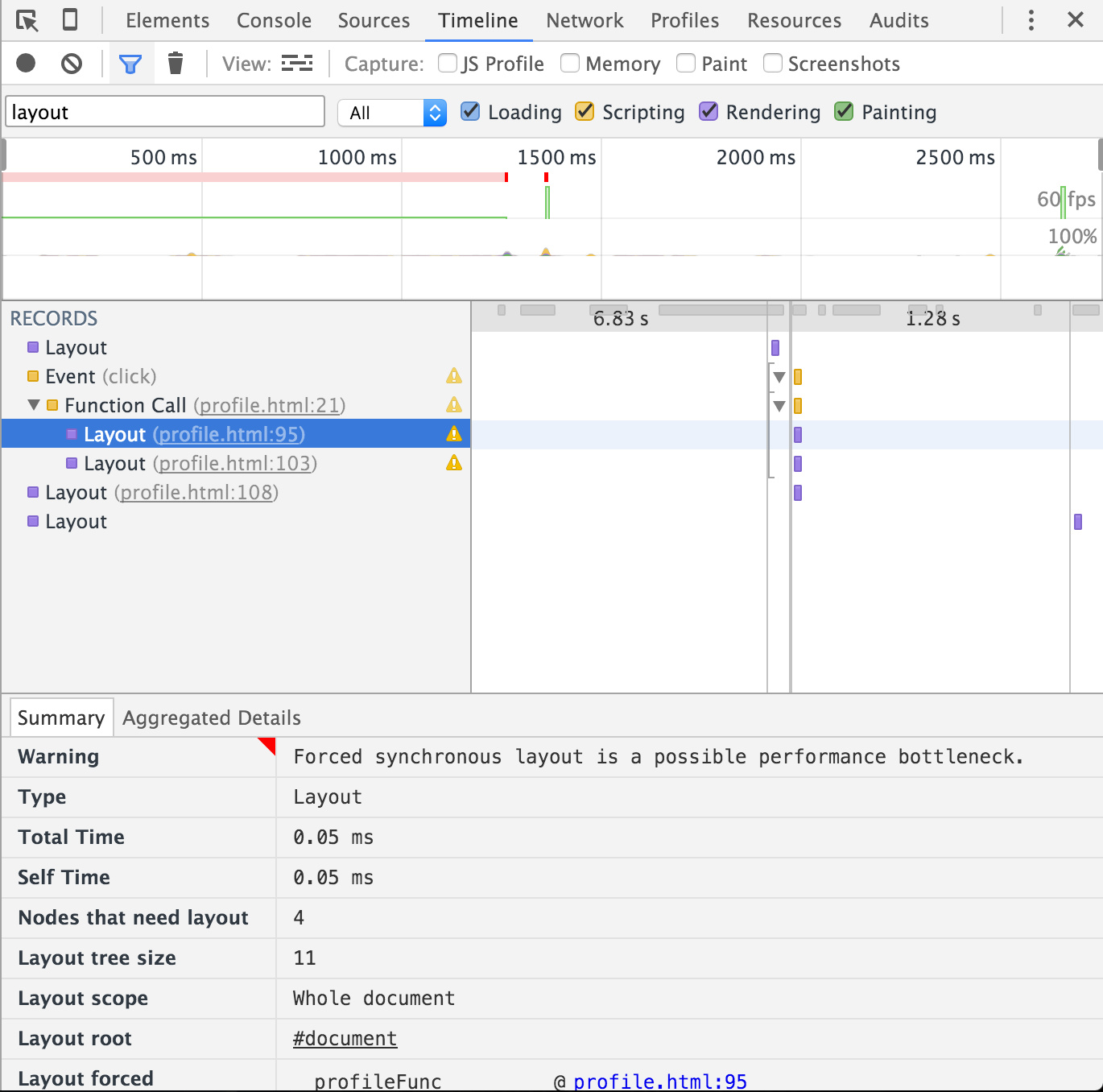Start recording with the record circle button

coord(26,63)
